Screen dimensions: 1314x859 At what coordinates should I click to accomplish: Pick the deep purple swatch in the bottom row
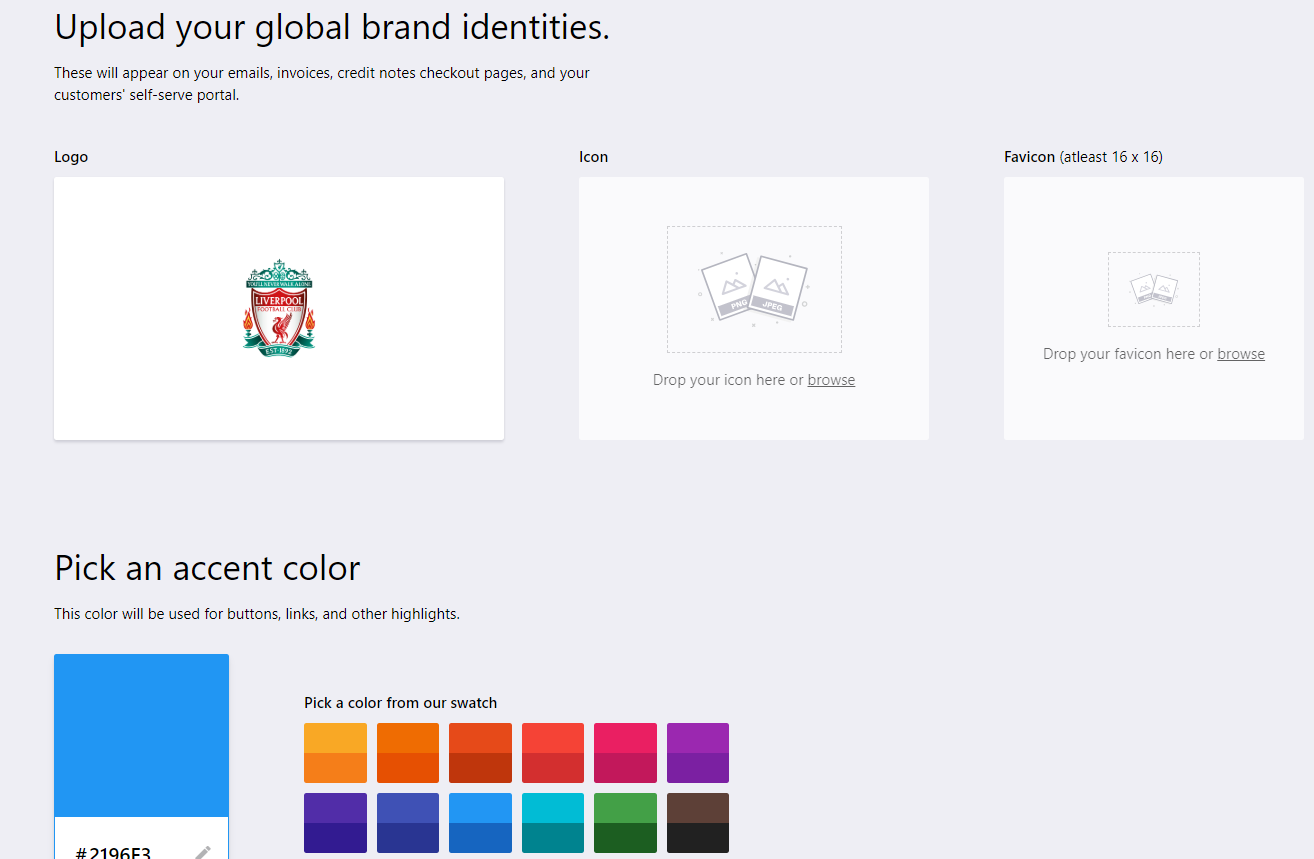[x=335, y=823]
